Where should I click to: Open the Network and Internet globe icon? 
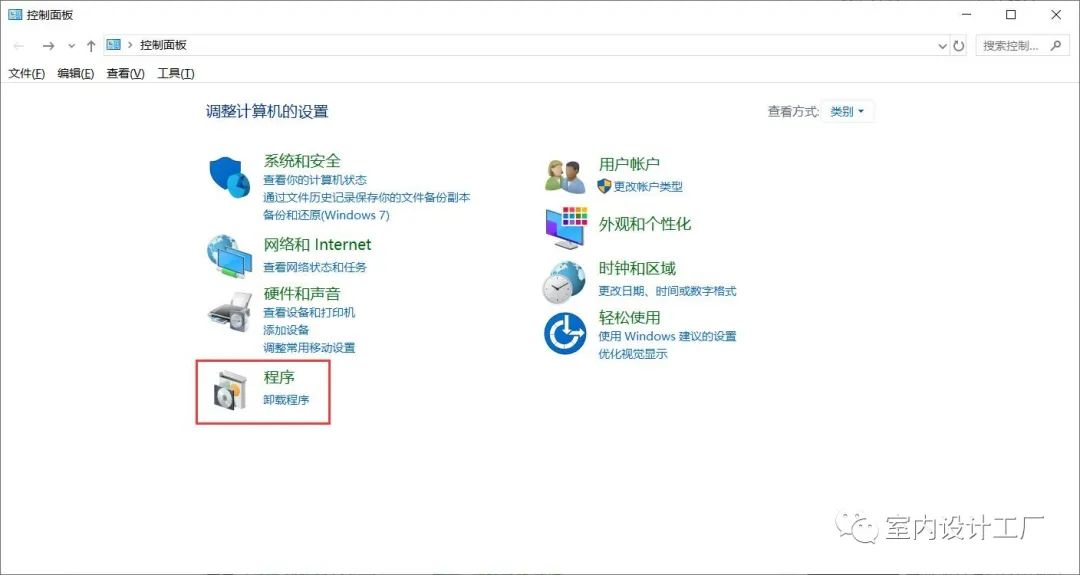229,256
